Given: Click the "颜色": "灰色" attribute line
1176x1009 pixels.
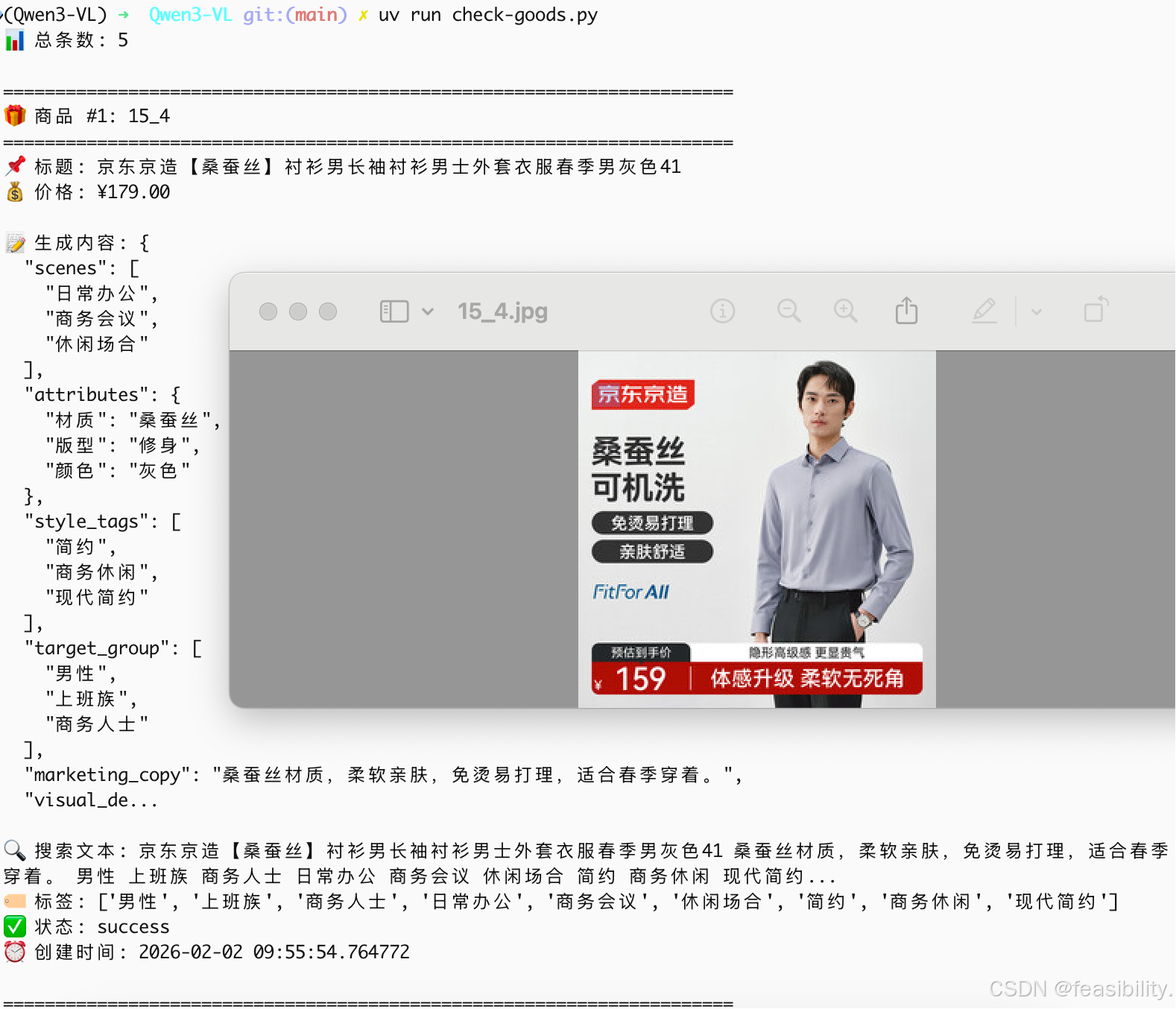Looking at the screenshot, I should point(118,471).
